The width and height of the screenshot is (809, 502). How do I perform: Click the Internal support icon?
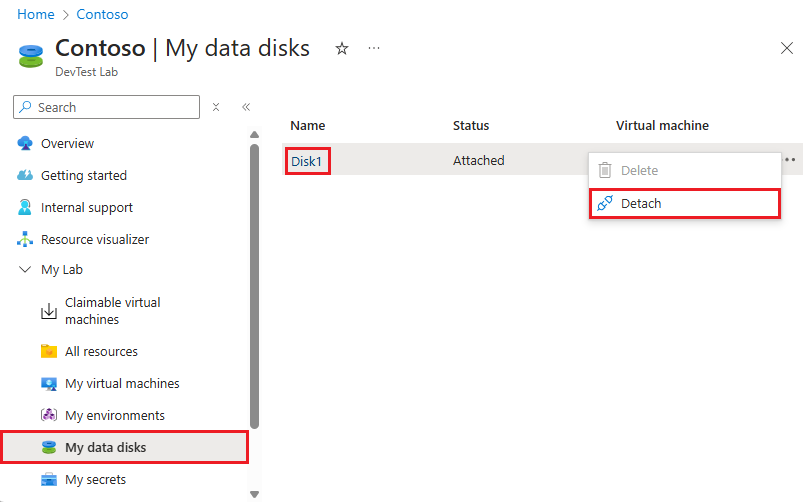pyautogui.click(x=25, y=208)
